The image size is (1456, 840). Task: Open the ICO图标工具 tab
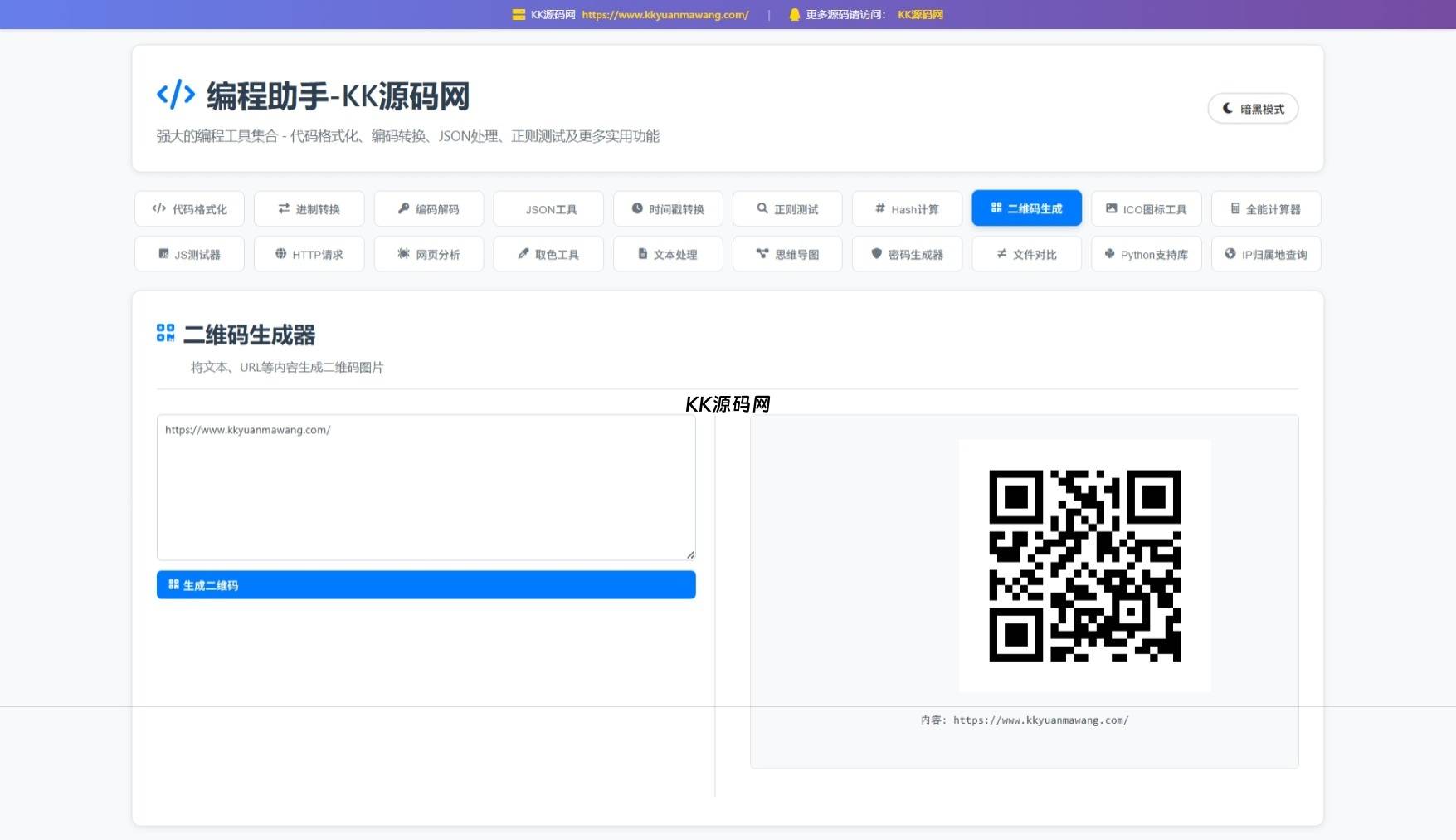(1147, 208)
